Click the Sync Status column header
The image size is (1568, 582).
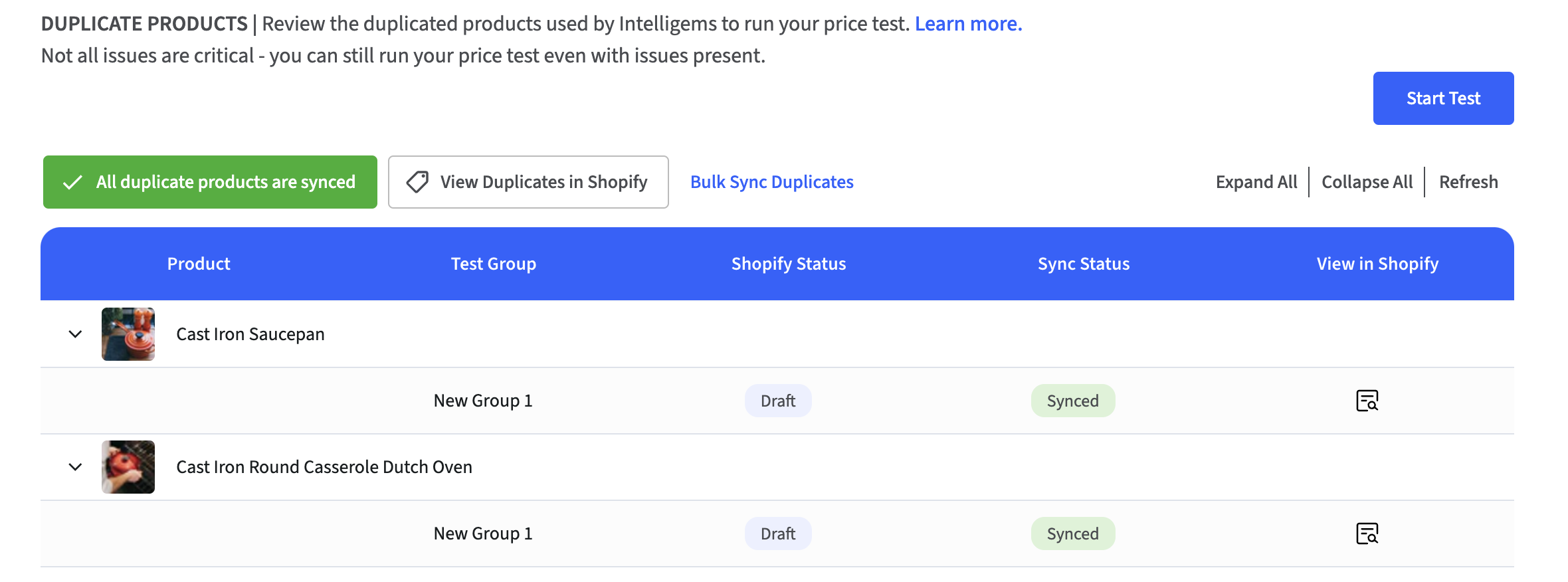(1083, 264)
